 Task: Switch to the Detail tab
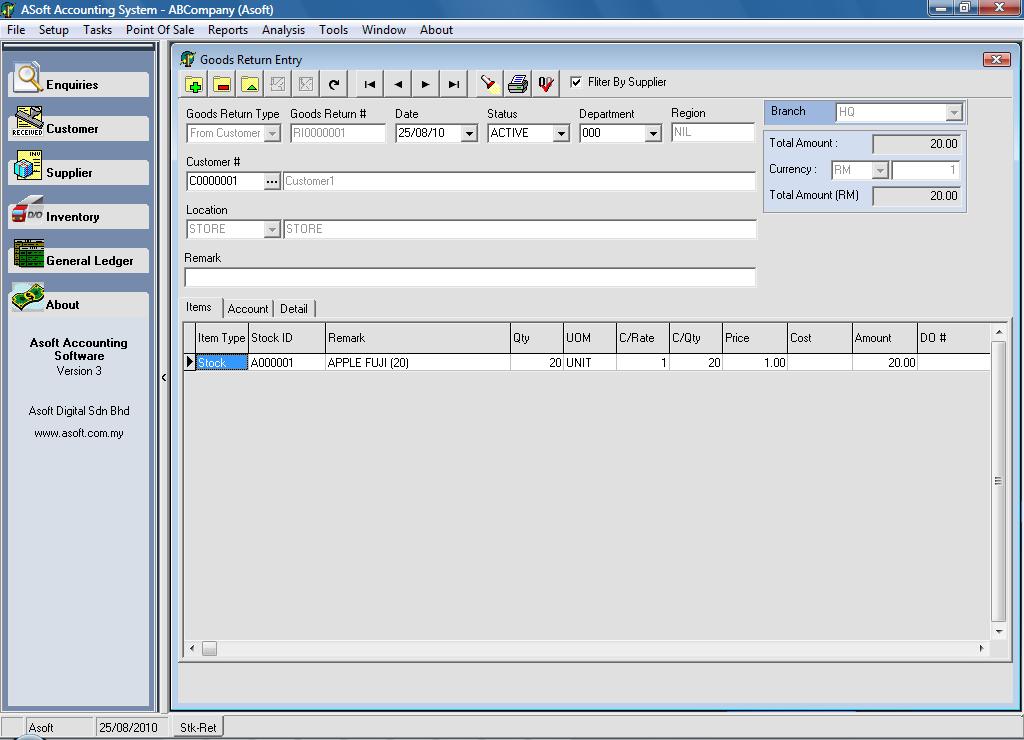point(294,309)
